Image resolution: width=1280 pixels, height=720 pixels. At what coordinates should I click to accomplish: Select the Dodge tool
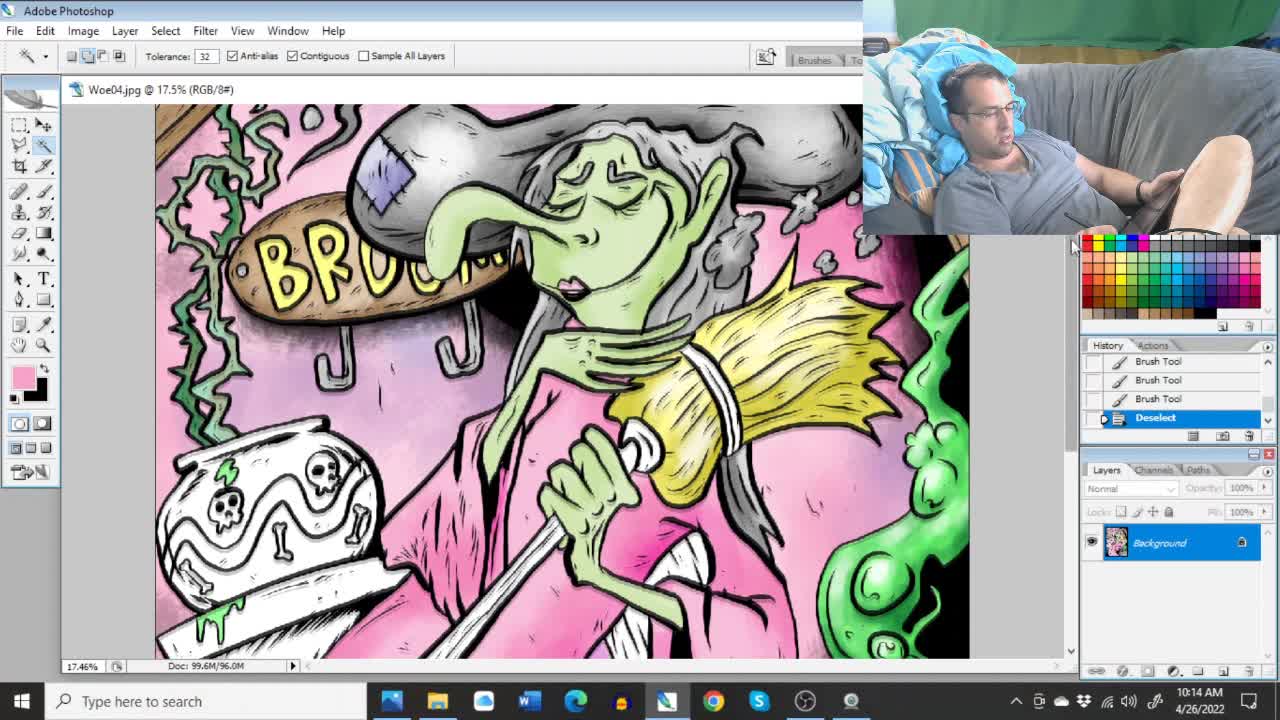coord(43,255)
